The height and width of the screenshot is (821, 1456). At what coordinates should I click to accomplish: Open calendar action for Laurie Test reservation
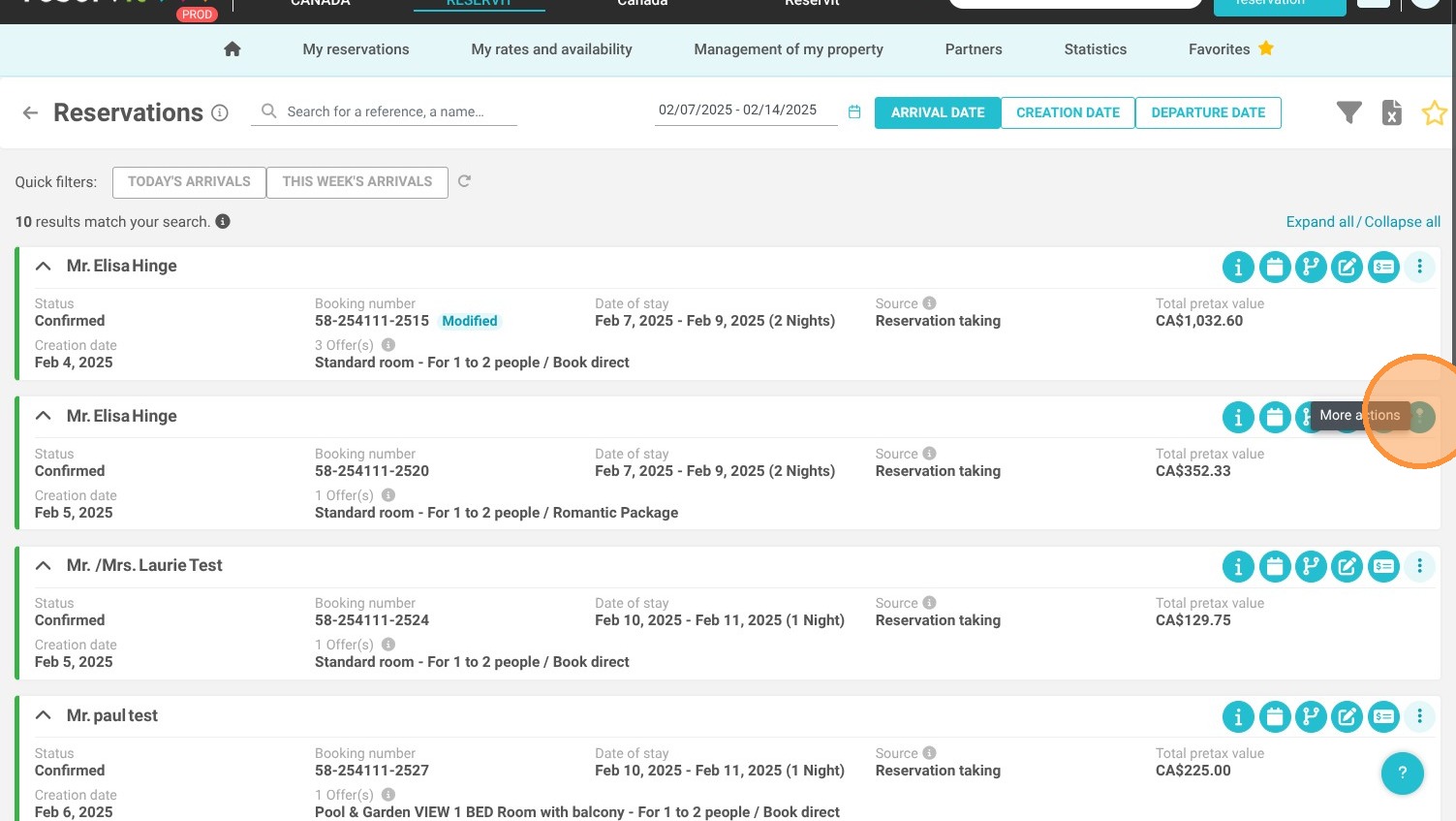tap(1275, 566)
